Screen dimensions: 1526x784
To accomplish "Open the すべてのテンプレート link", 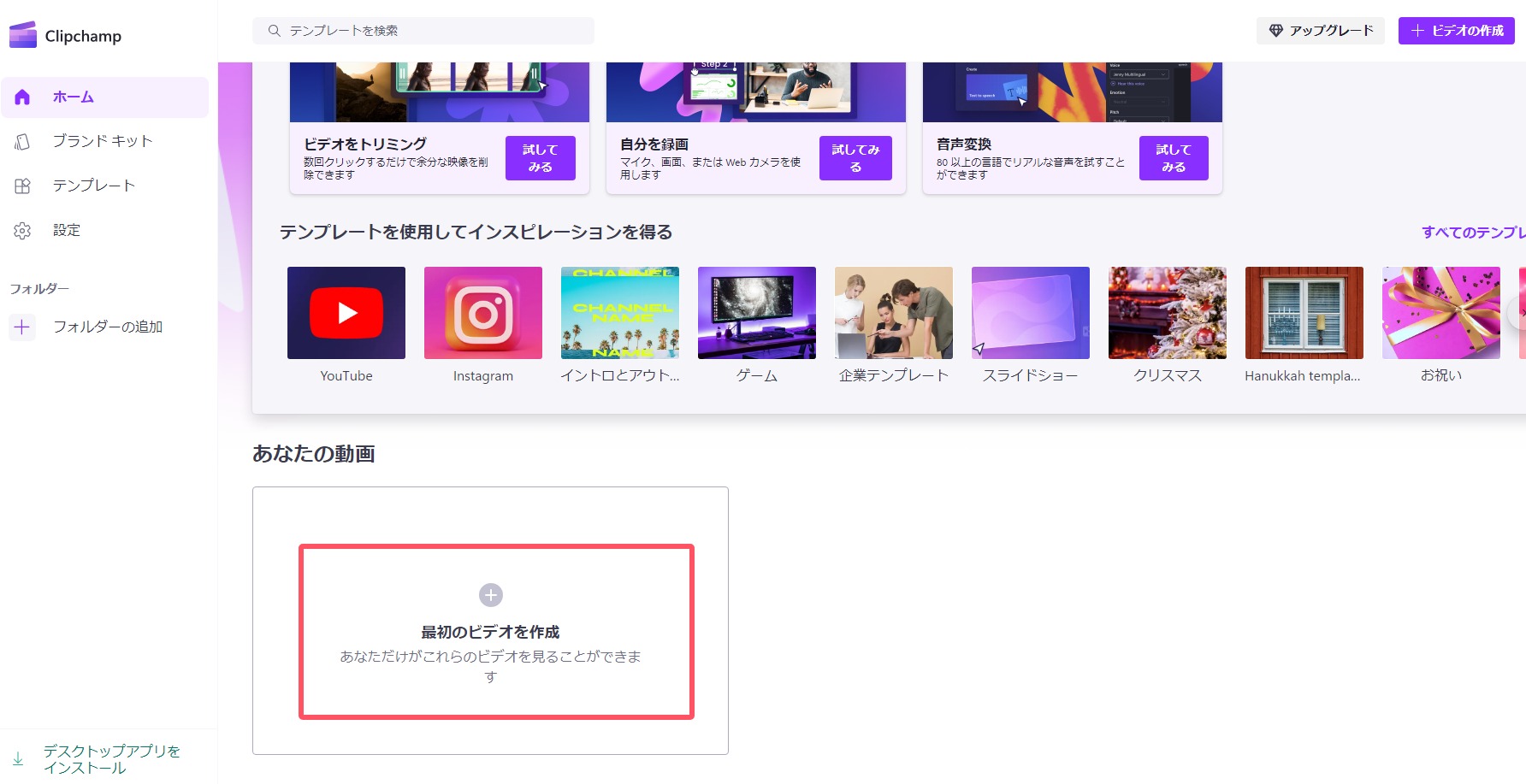I will (1471, 233).
